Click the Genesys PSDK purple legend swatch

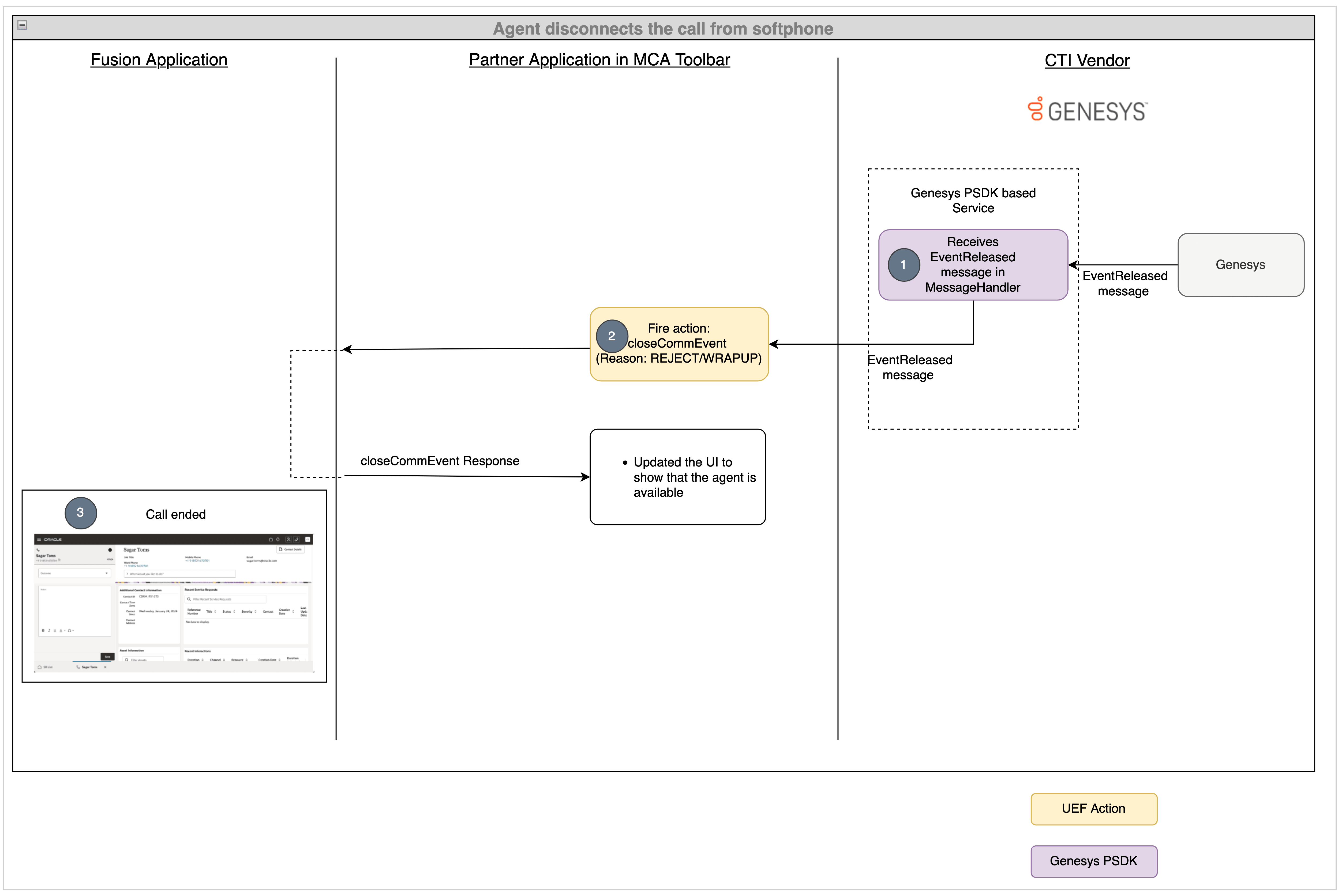pyautogui.click(x=1093, y=861)
